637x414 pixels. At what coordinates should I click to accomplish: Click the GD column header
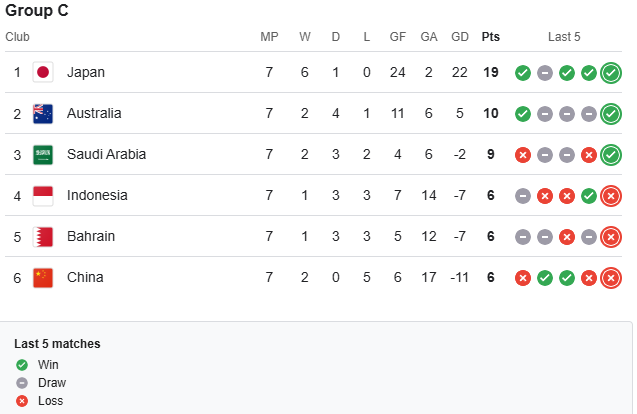tap(460, 37)
